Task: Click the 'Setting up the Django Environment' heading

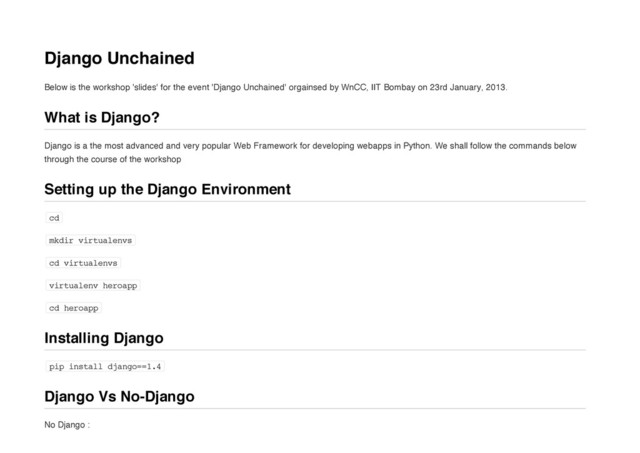Action: pyautogui.click(x=168, y=190)
